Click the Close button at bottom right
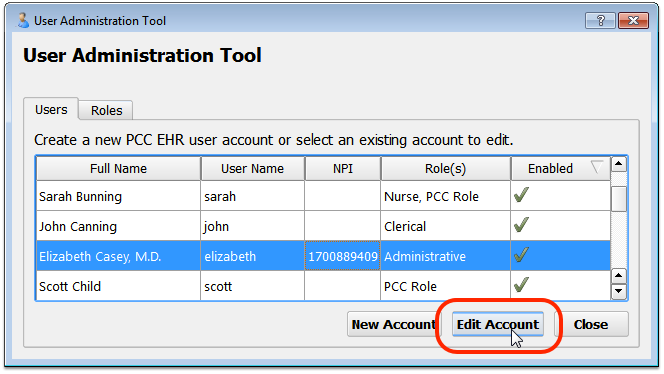 [591, 324]
